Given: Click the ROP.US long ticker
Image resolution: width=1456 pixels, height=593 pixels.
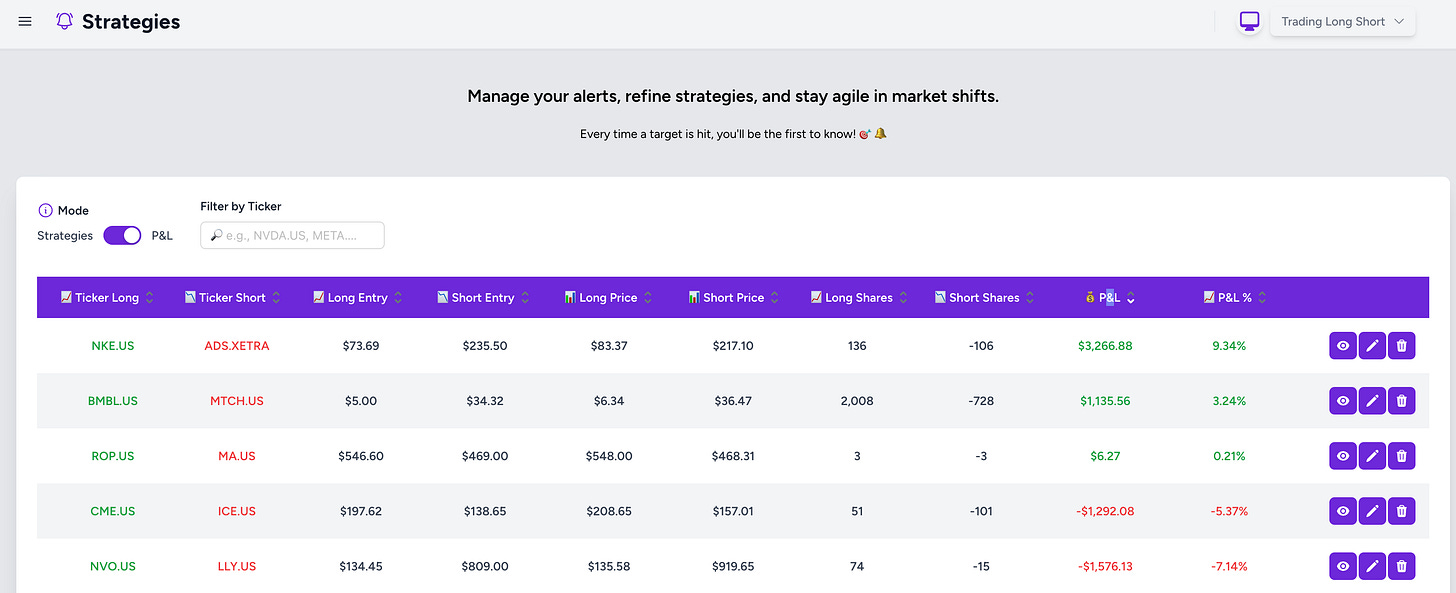Looking at the screenshot, I should [x=112, y=456].
